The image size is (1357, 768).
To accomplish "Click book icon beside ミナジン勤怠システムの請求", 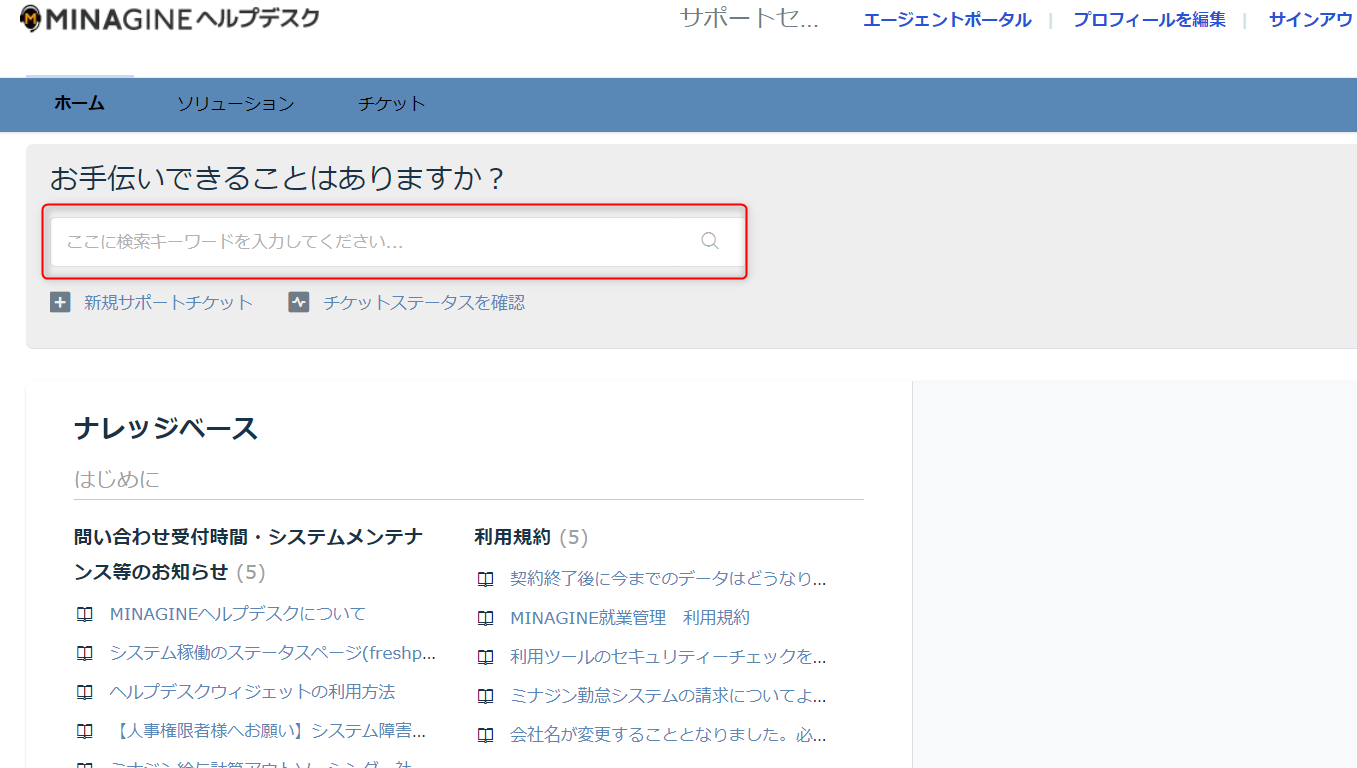I will pyautogui.click(x=485, y=696).
